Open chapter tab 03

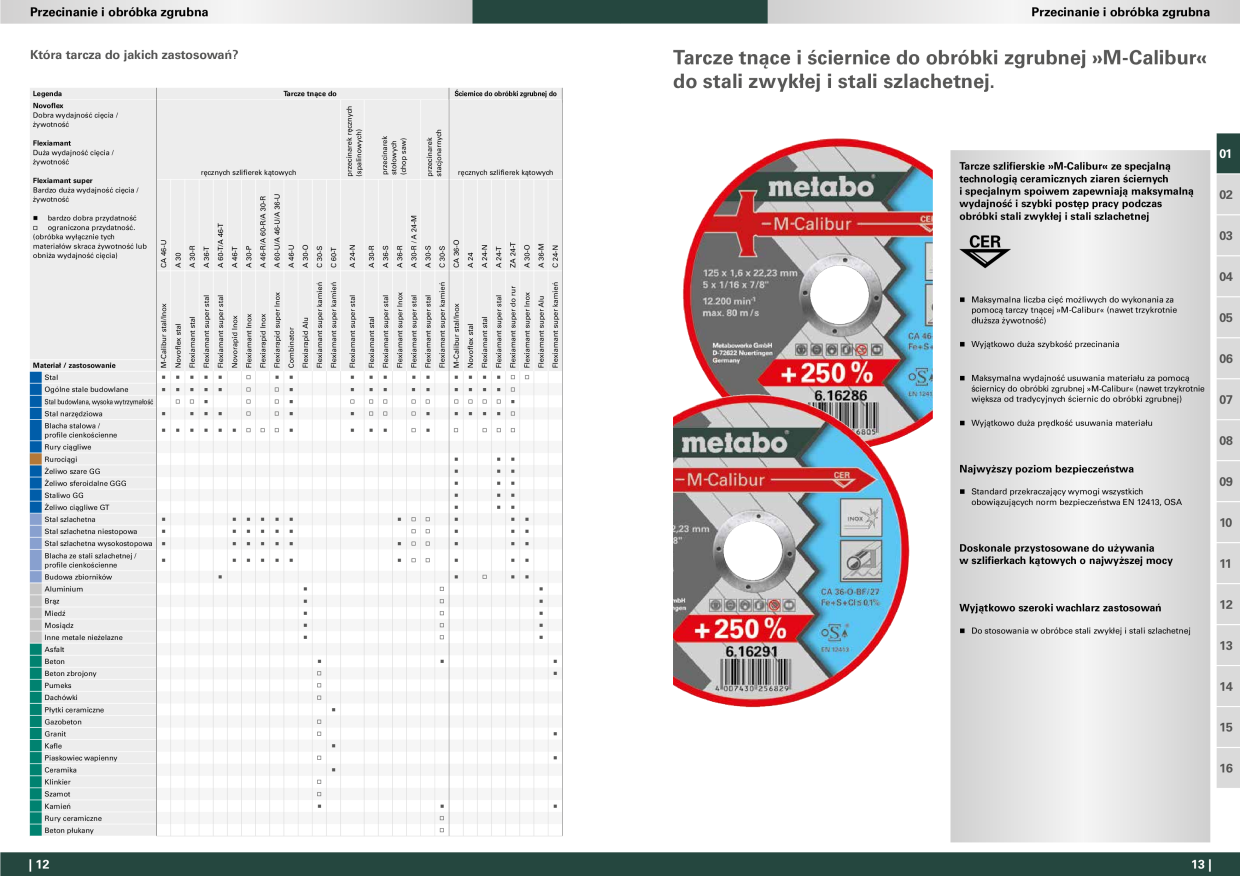coord(1226,236)
